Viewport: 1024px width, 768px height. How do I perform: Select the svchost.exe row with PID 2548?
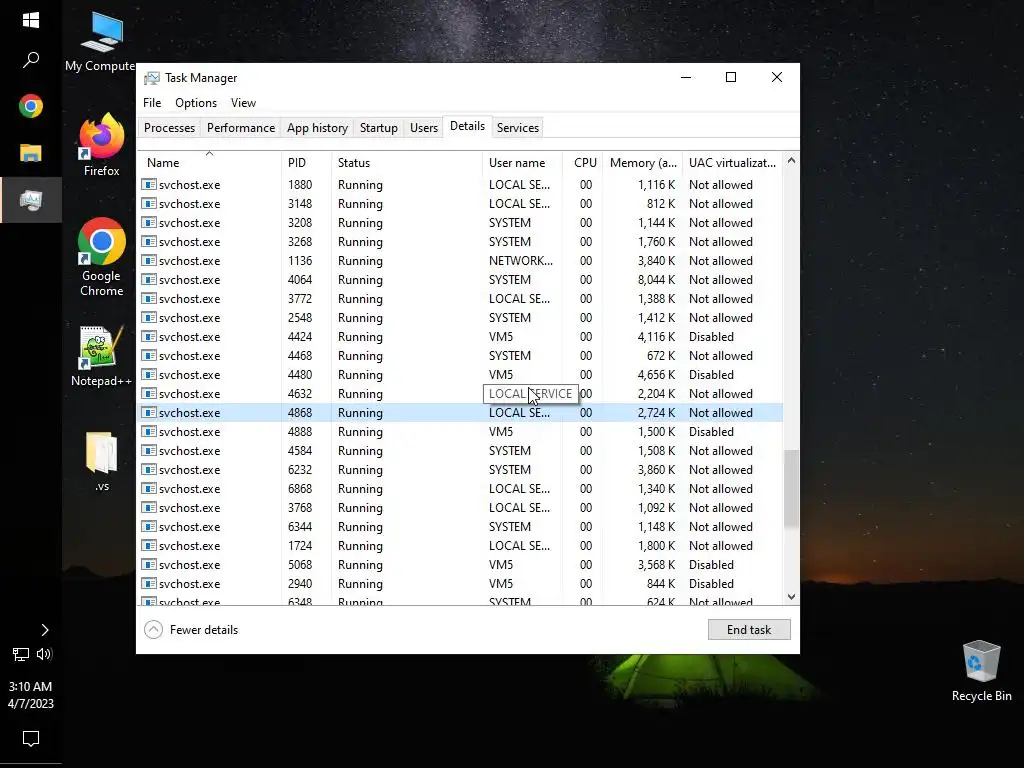[460, 318]
